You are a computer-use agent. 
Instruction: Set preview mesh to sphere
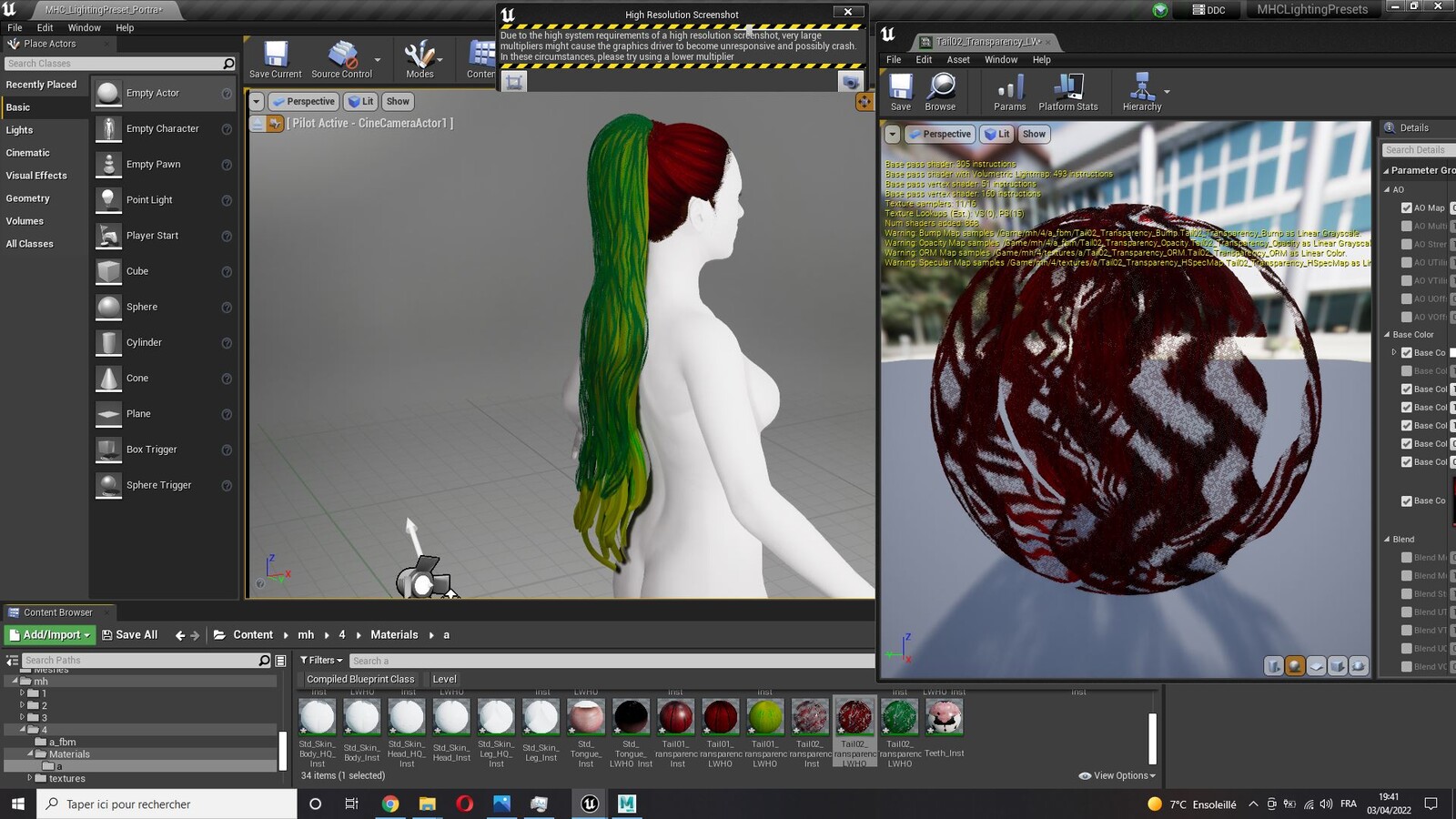(1295, 666)
